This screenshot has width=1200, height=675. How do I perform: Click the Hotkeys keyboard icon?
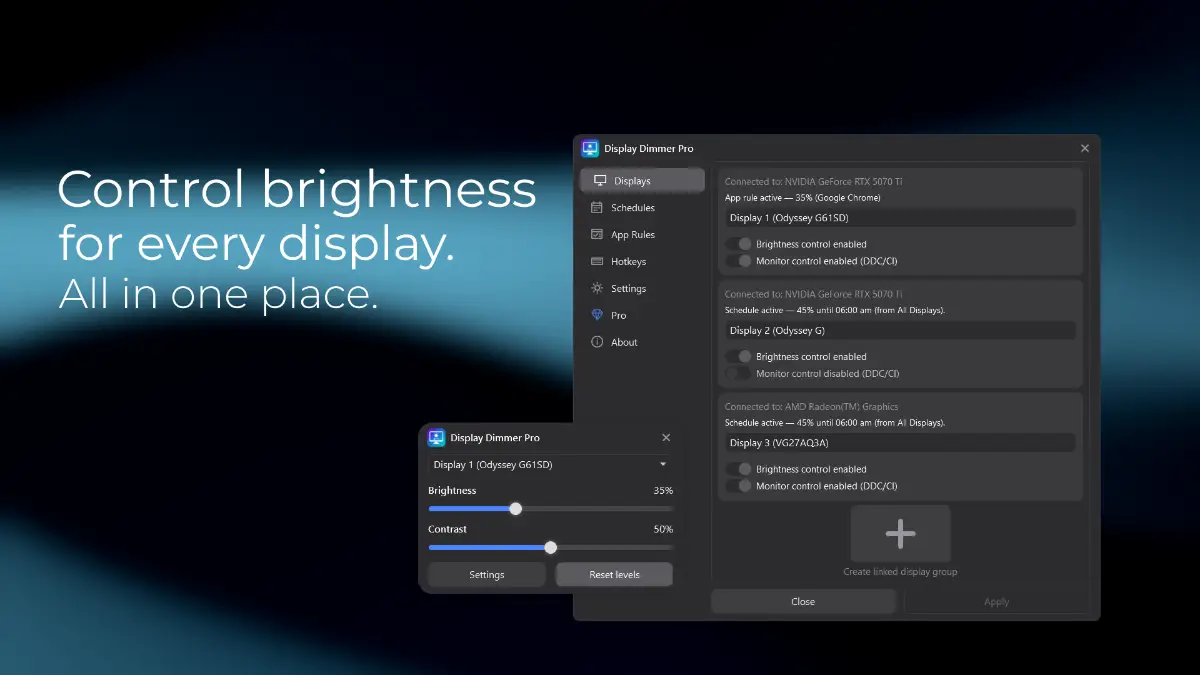(x=597, y=262)
